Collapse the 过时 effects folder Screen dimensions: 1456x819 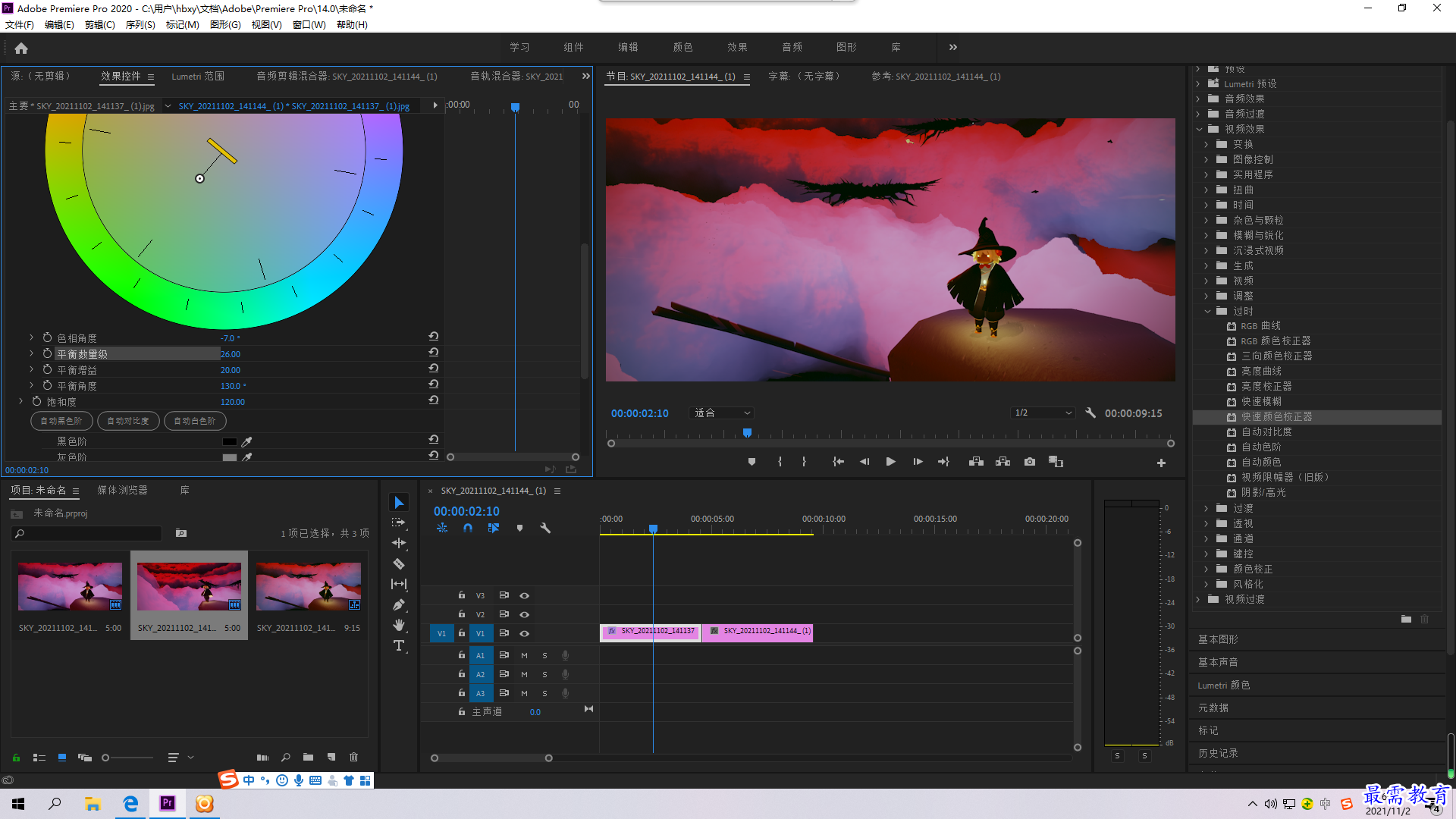1207,311
